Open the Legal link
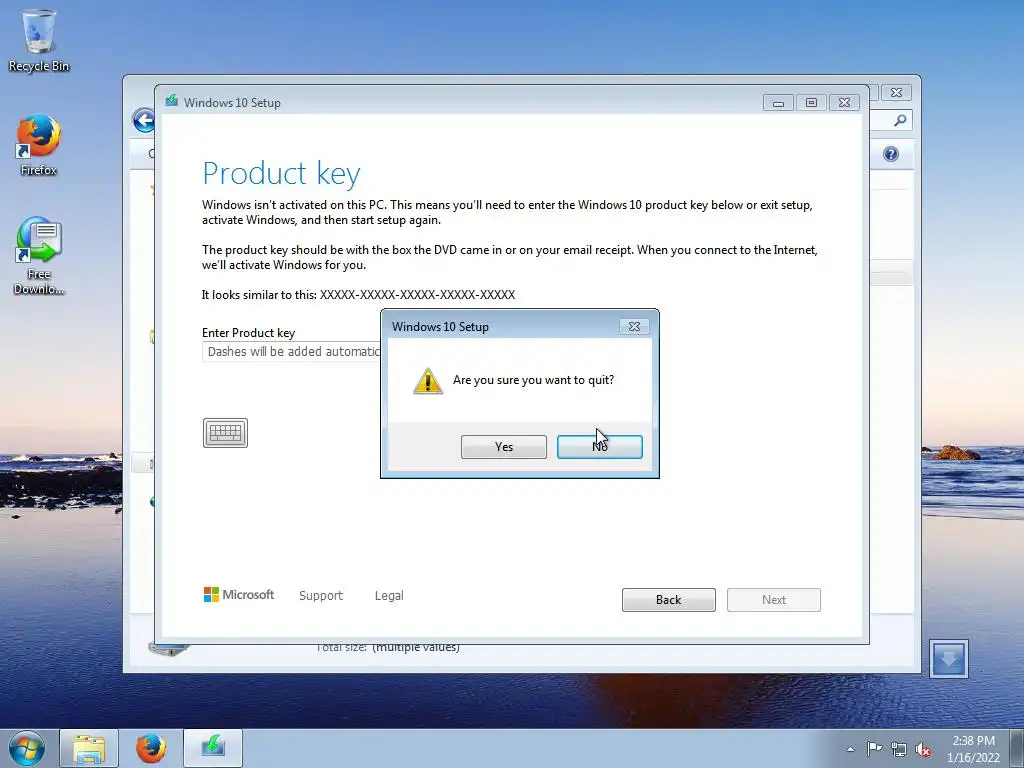Screen dimensions: 1024x768 389,596
